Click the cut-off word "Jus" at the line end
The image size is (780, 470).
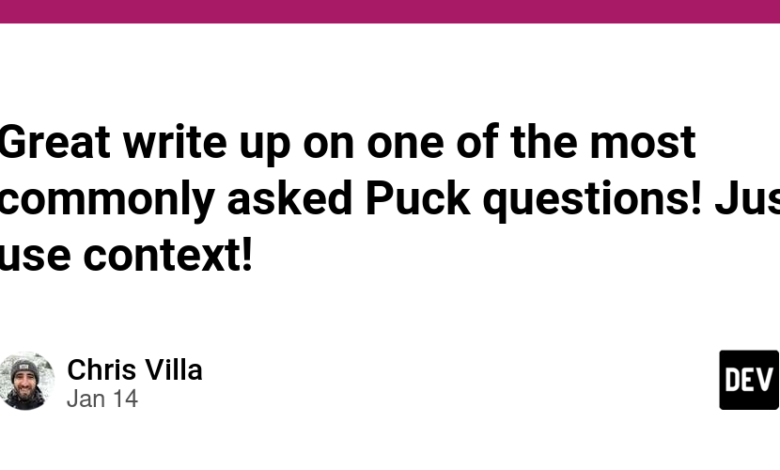point(747,199)
